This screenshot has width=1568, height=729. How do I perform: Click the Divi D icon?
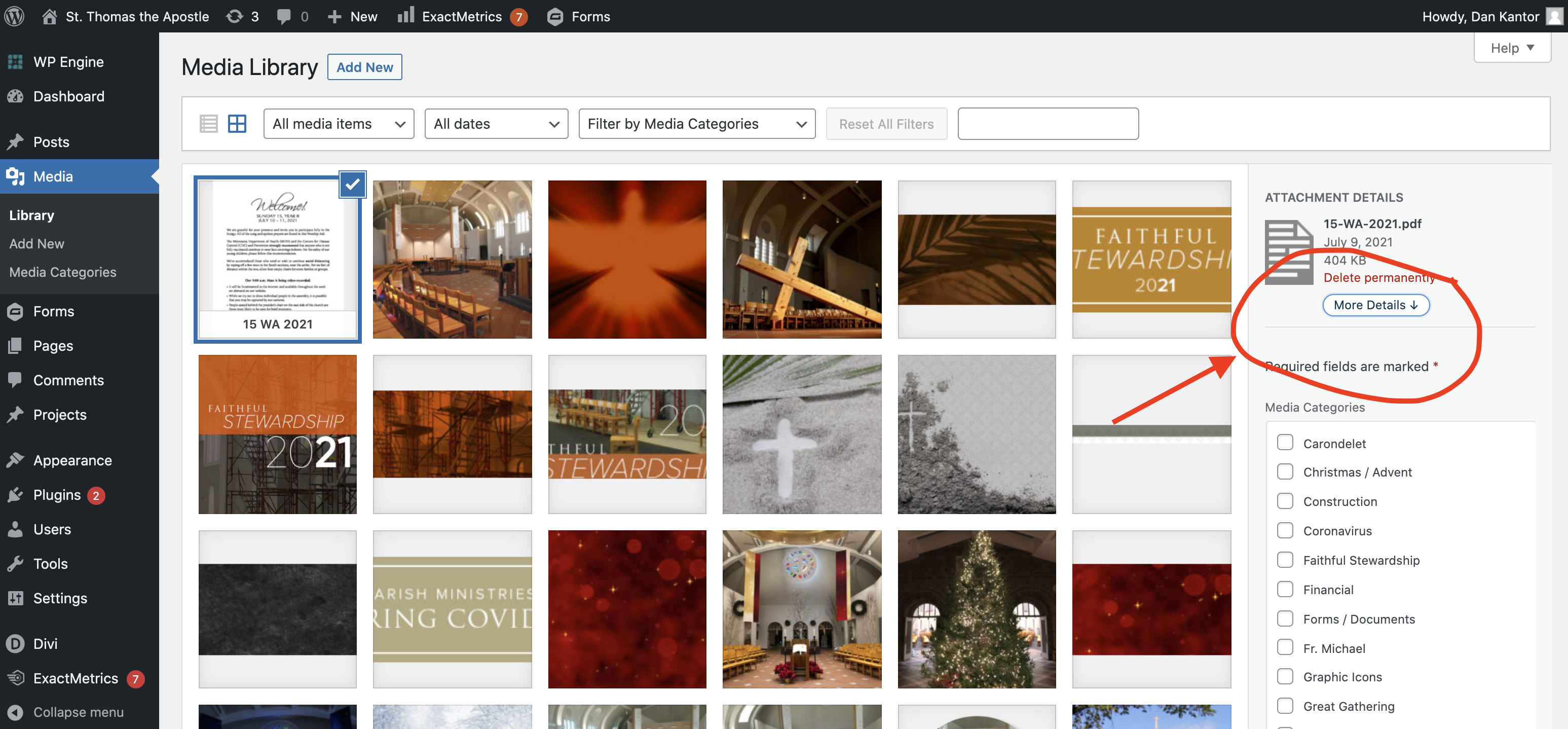point(16,644)
